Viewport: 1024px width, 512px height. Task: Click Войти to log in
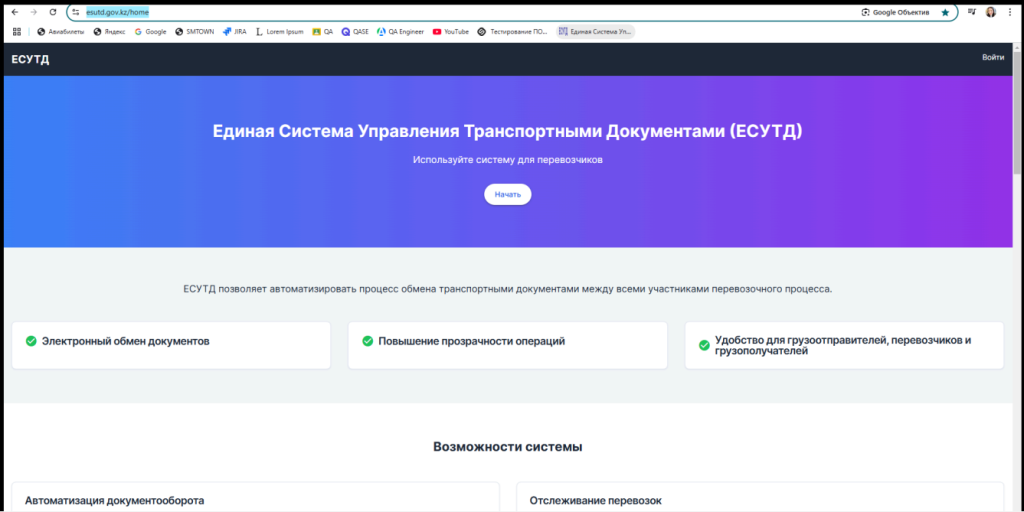(993, 57)
